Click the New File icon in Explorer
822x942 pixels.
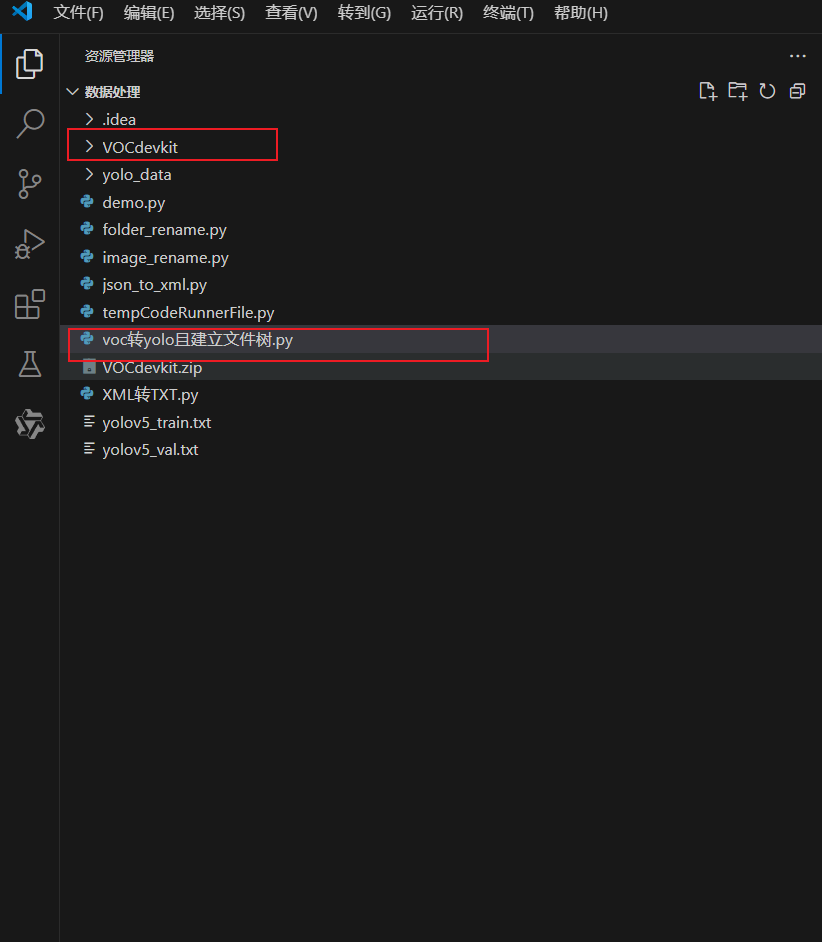pyautogui.click(x=707, y=90)
